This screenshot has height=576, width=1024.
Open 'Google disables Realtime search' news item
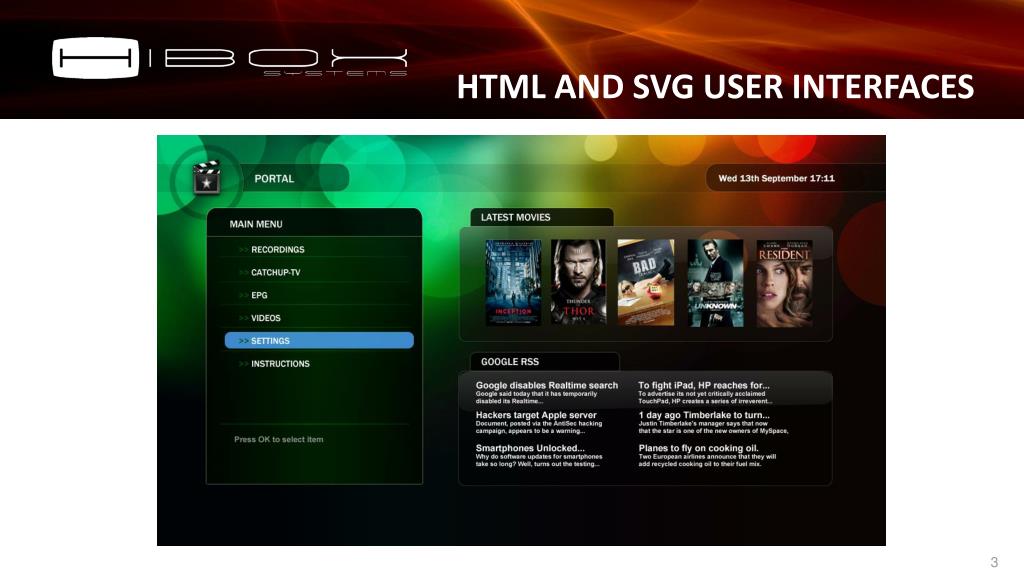point(547,392)
